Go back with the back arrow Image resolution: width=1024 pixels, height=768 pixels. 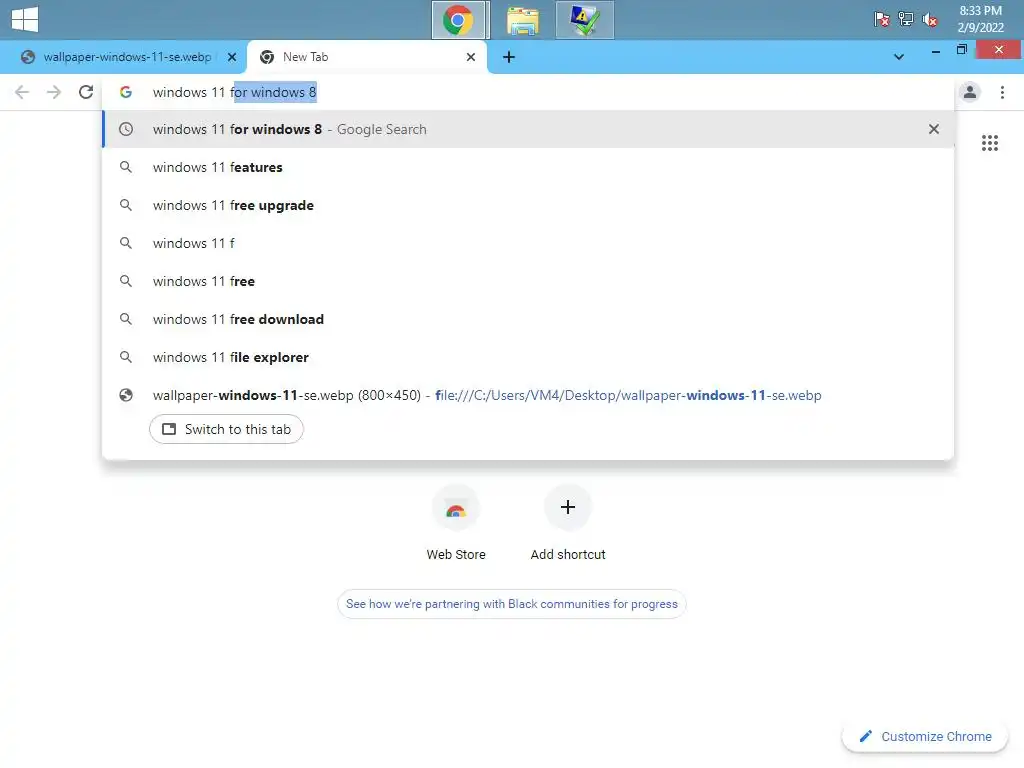[22, 92]
